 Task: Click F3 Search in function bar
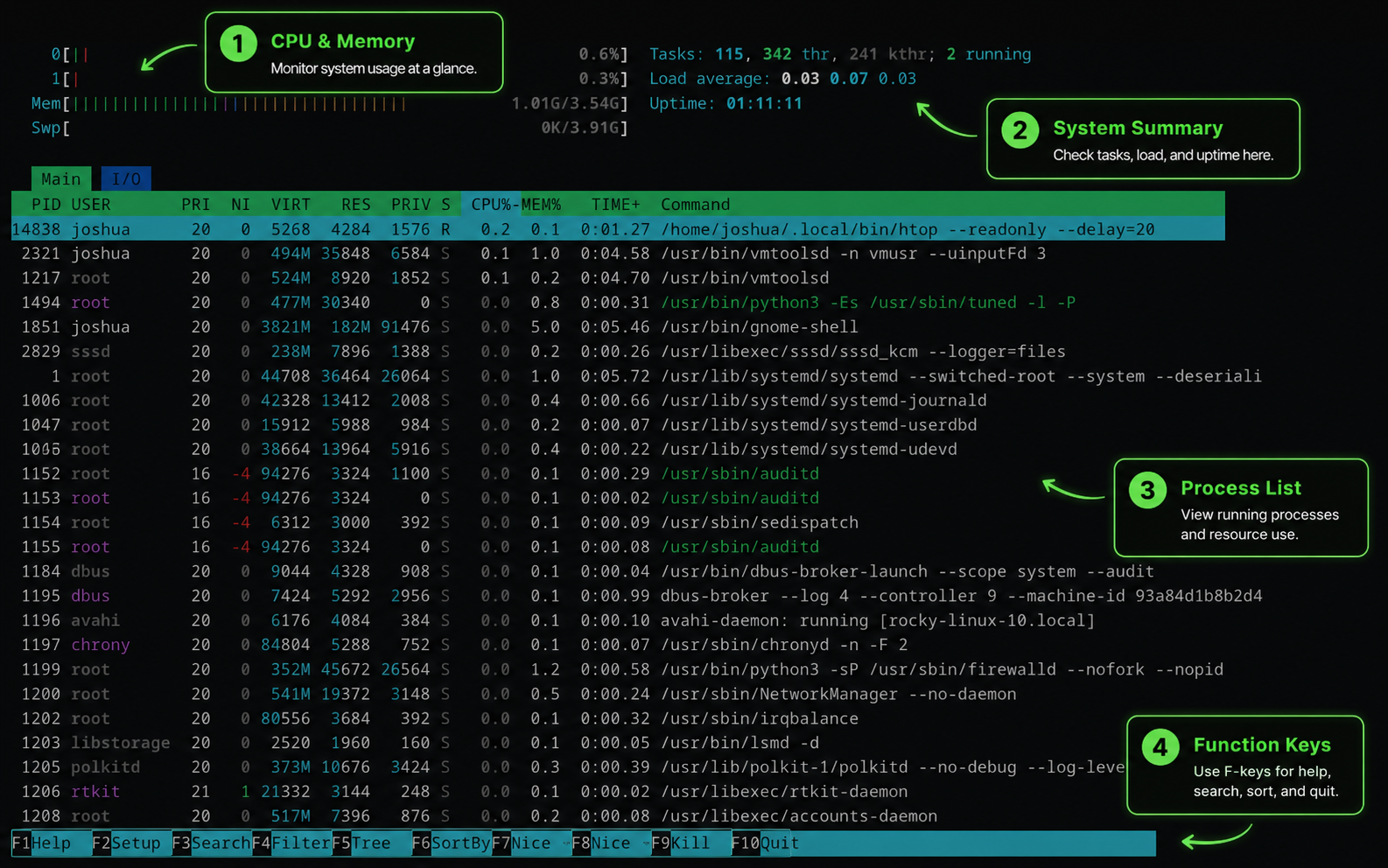click(211, 843)
